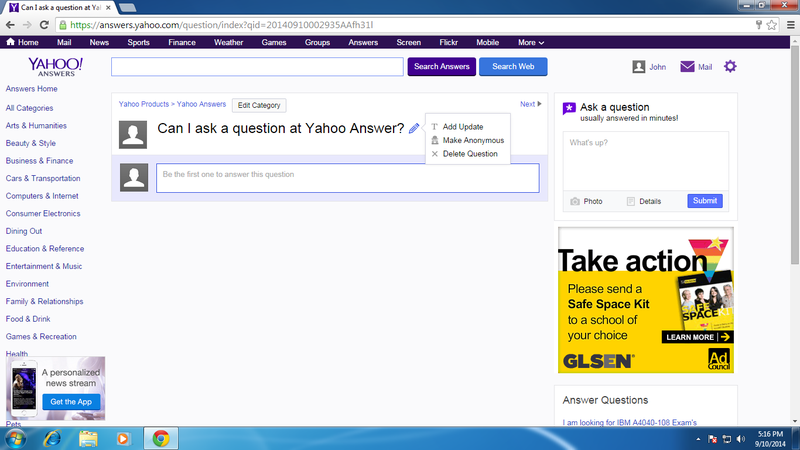Click the What's up question textarea
This screenshot has width=800, height=450.
pos(645,161)
